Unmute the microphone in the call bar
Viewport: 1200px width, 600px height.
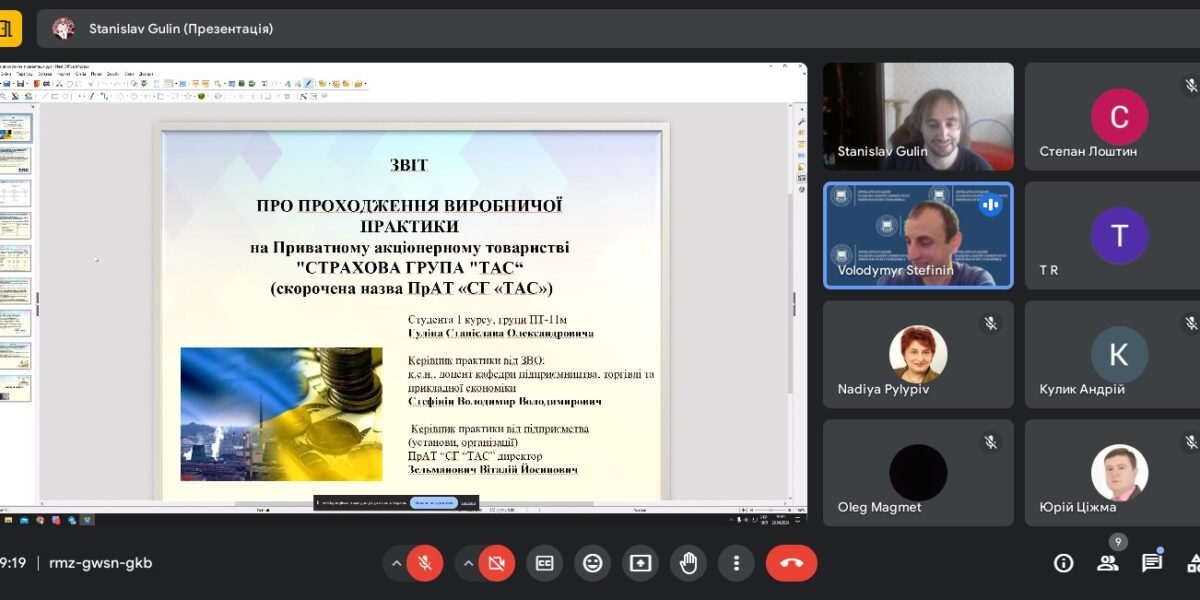[425, 563]
